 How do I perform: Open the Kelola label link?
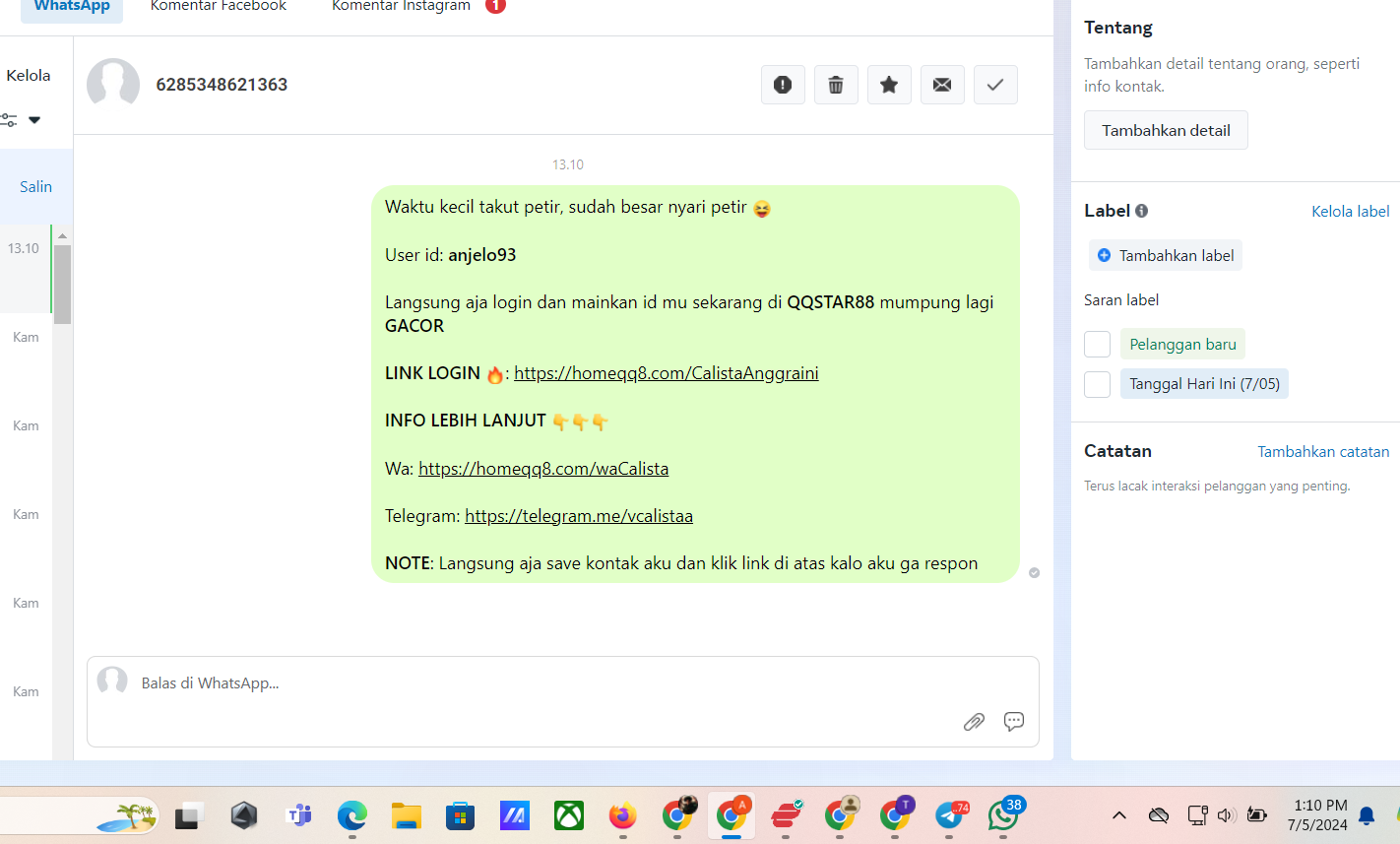(1351, 211)
